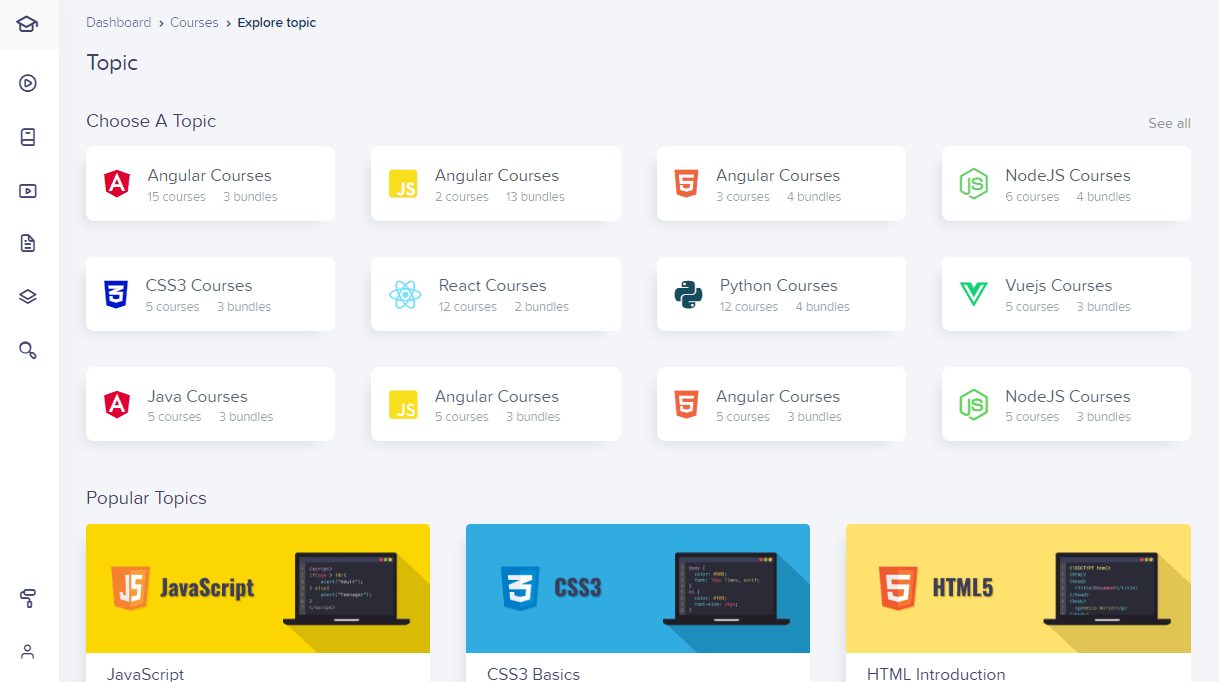
Task: Click the magnifier search icon in sidebar
Action: [x=28, y=350]
